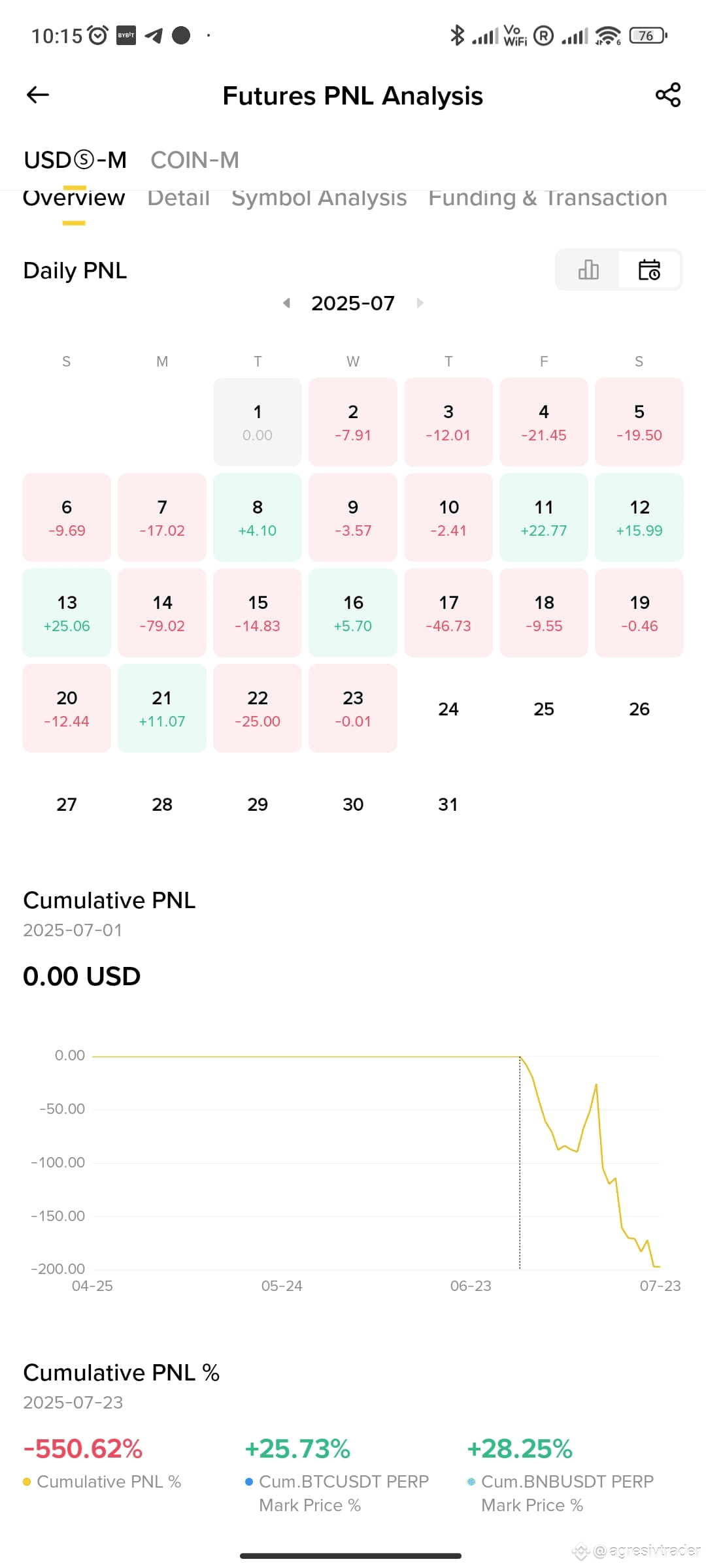The height and width of the screenshot is (1568, 706).
Task: Select the USDⓈ-M tab
Action: [75, 160]
